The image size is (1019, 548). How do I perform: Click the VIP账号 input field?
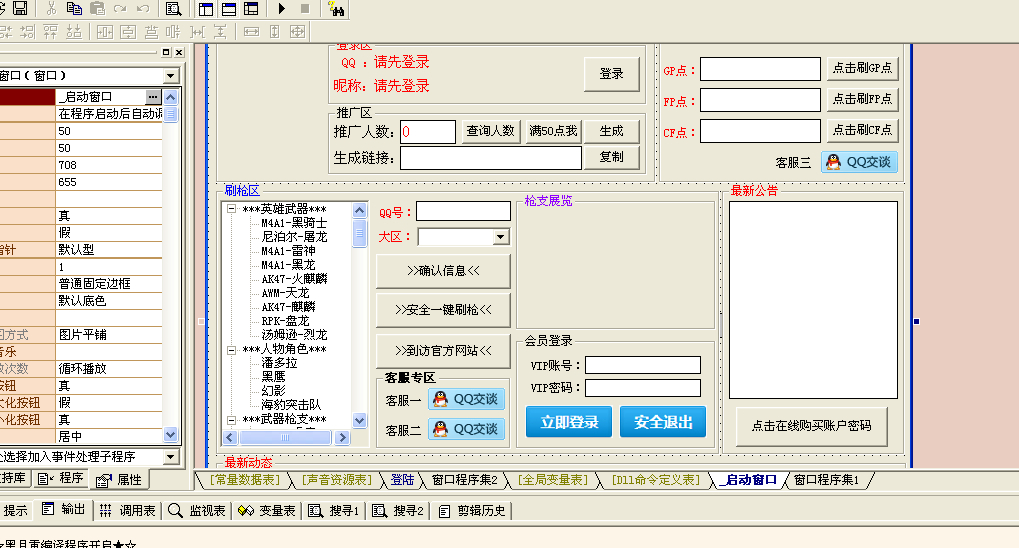point(643,365)
